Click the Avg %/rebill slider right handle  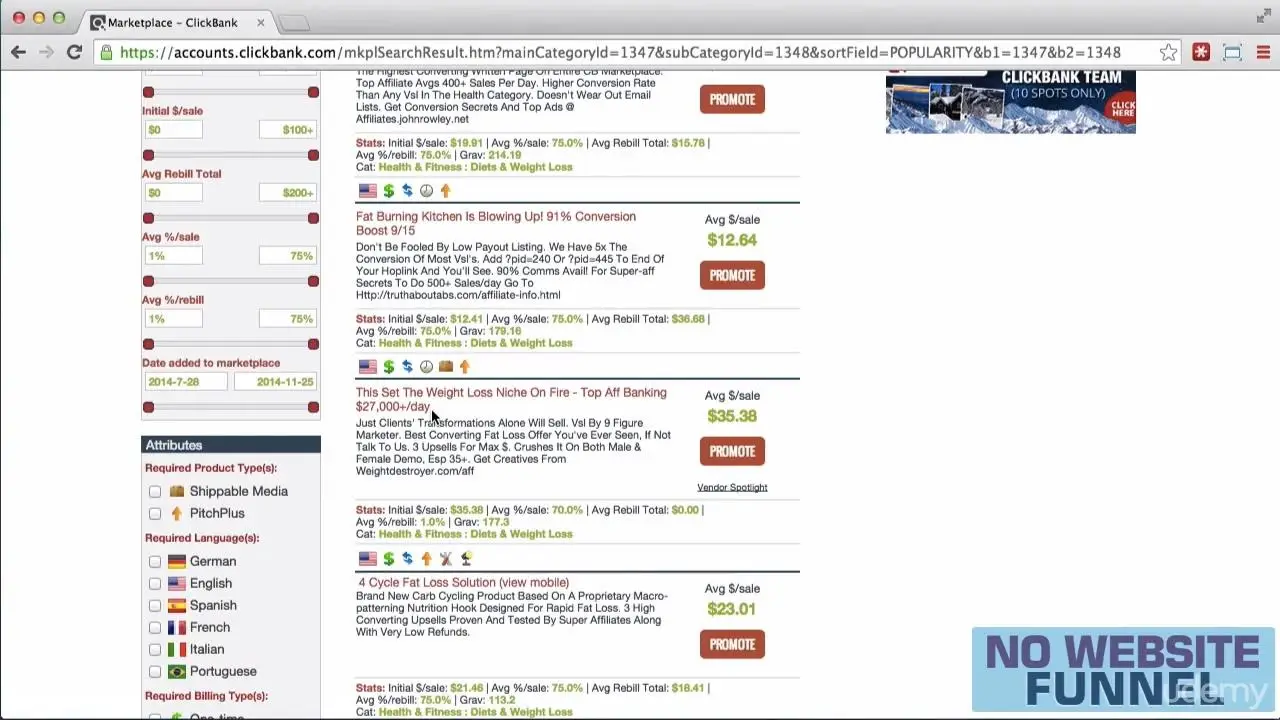point(313,344)
